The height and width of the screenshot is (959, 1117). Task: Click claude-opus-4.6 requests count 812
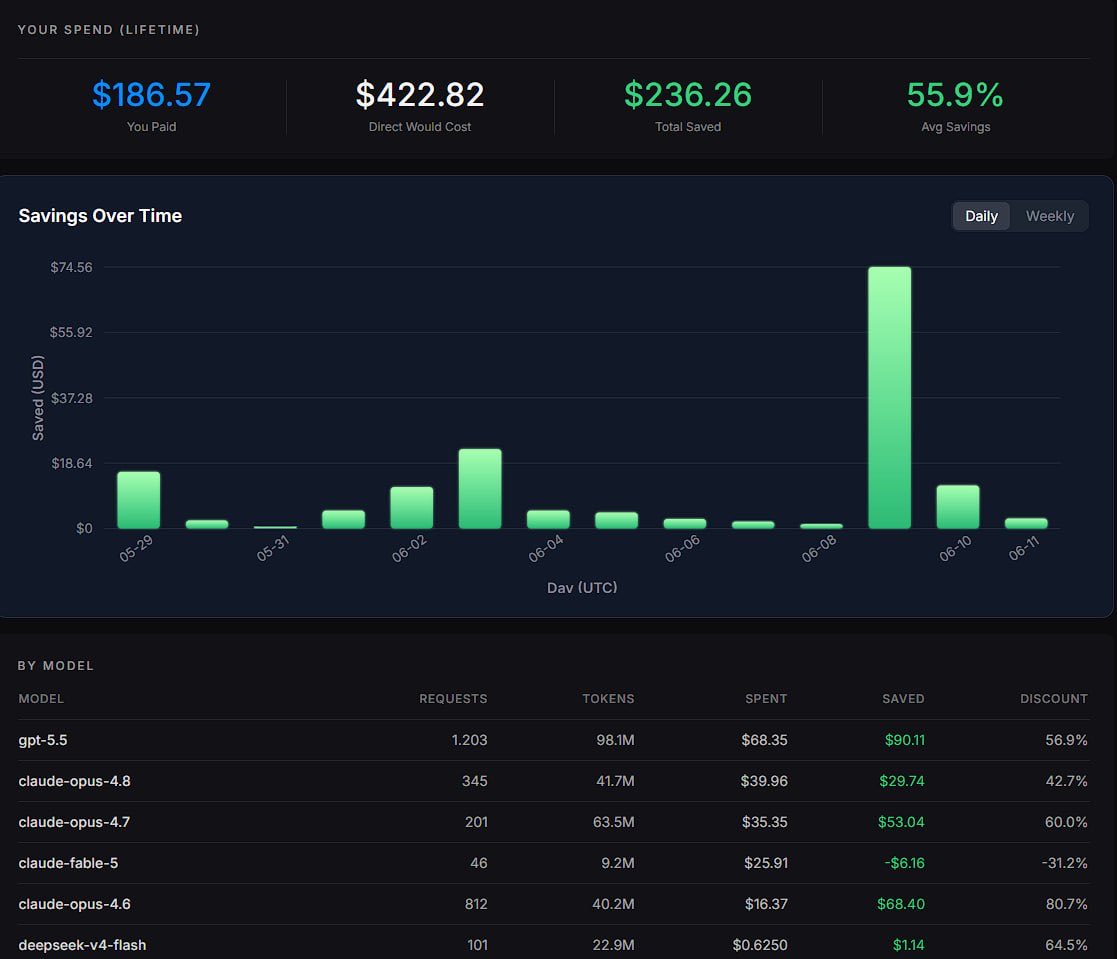pyautogui.click(x=476, y=903)
